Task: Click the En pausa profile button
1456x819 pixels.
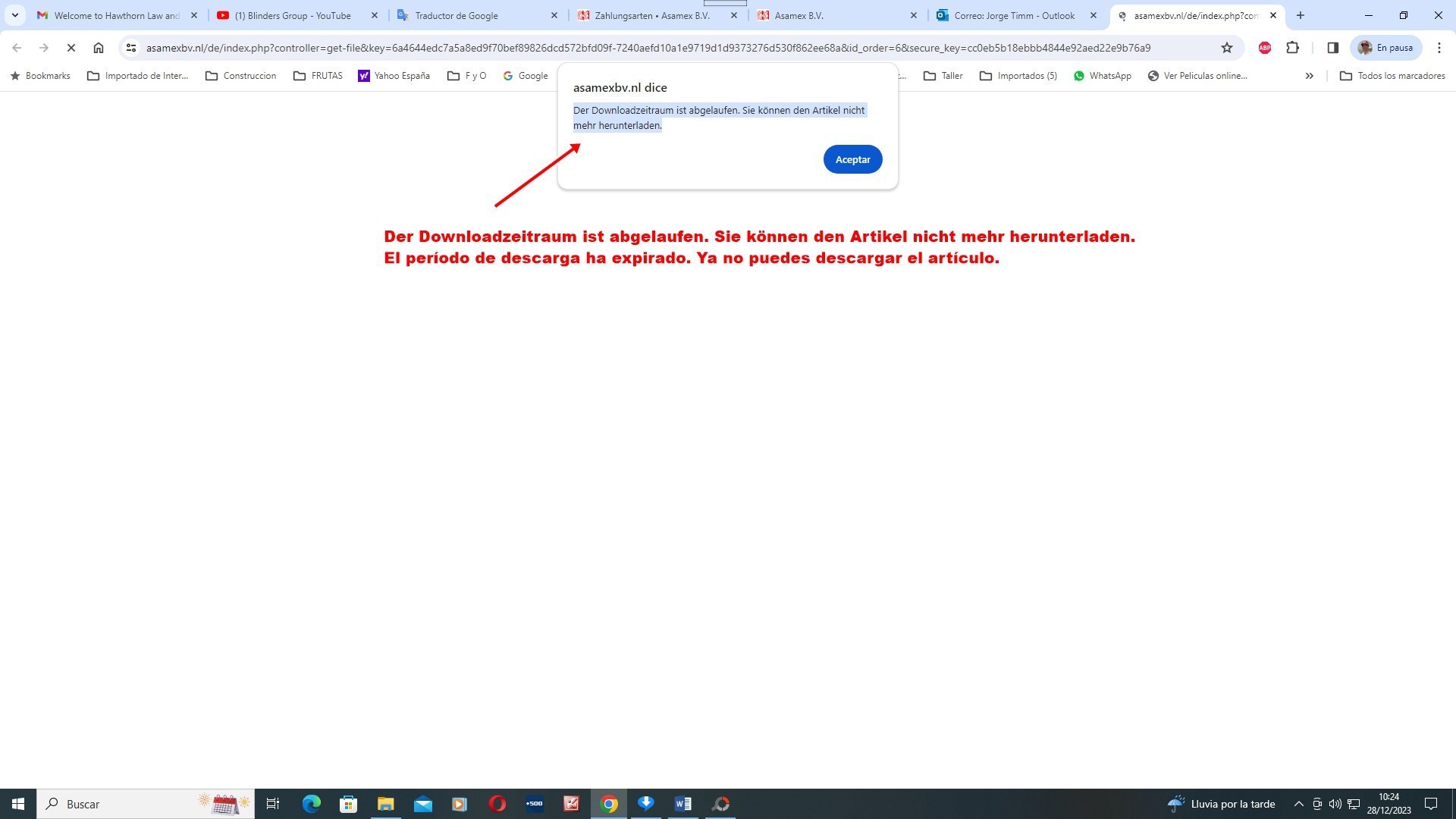Action: 1385,48
